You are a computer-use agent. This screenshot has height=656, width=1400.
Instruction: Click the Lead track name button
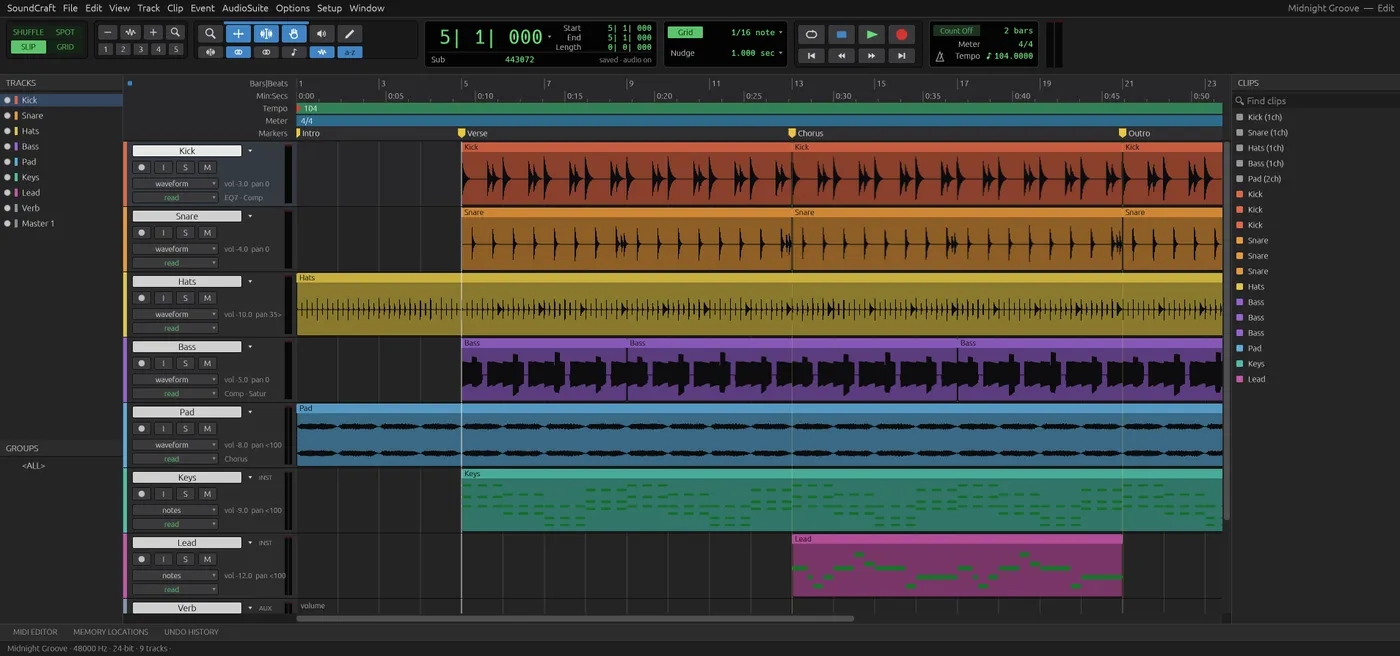[x=187, y=543]
